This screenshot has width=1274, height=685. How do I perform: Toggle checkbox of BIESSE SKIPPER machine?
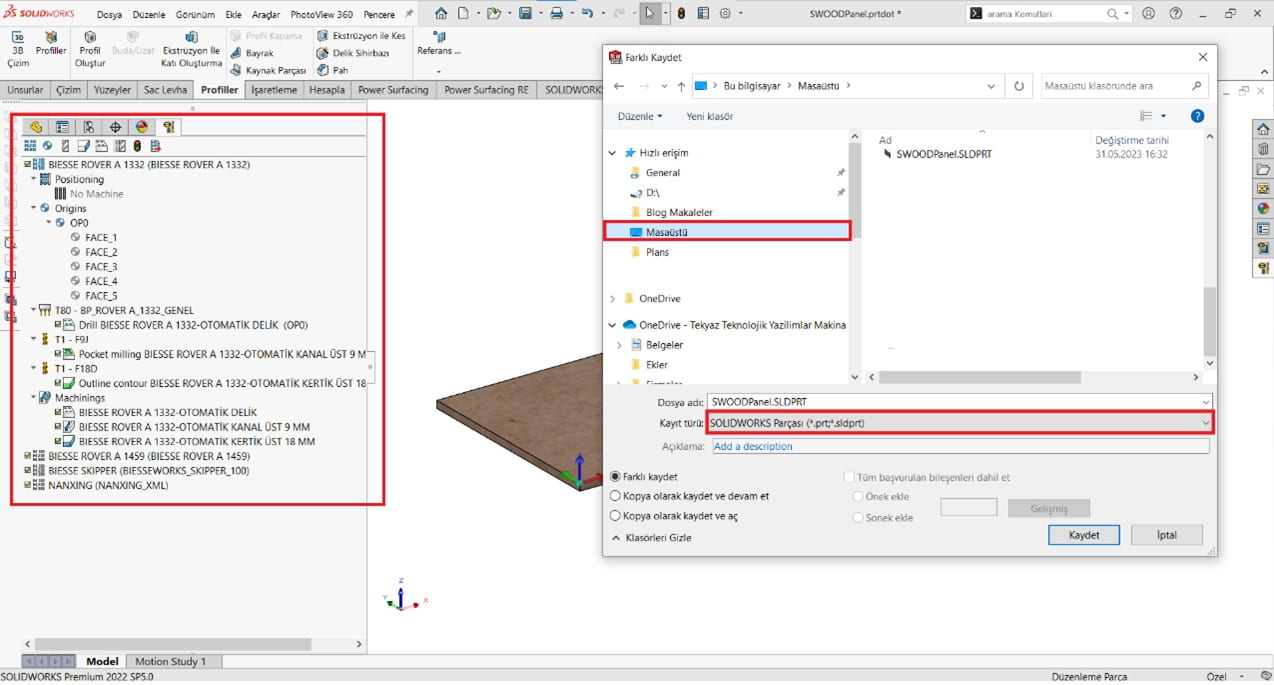tap(28, 470)
